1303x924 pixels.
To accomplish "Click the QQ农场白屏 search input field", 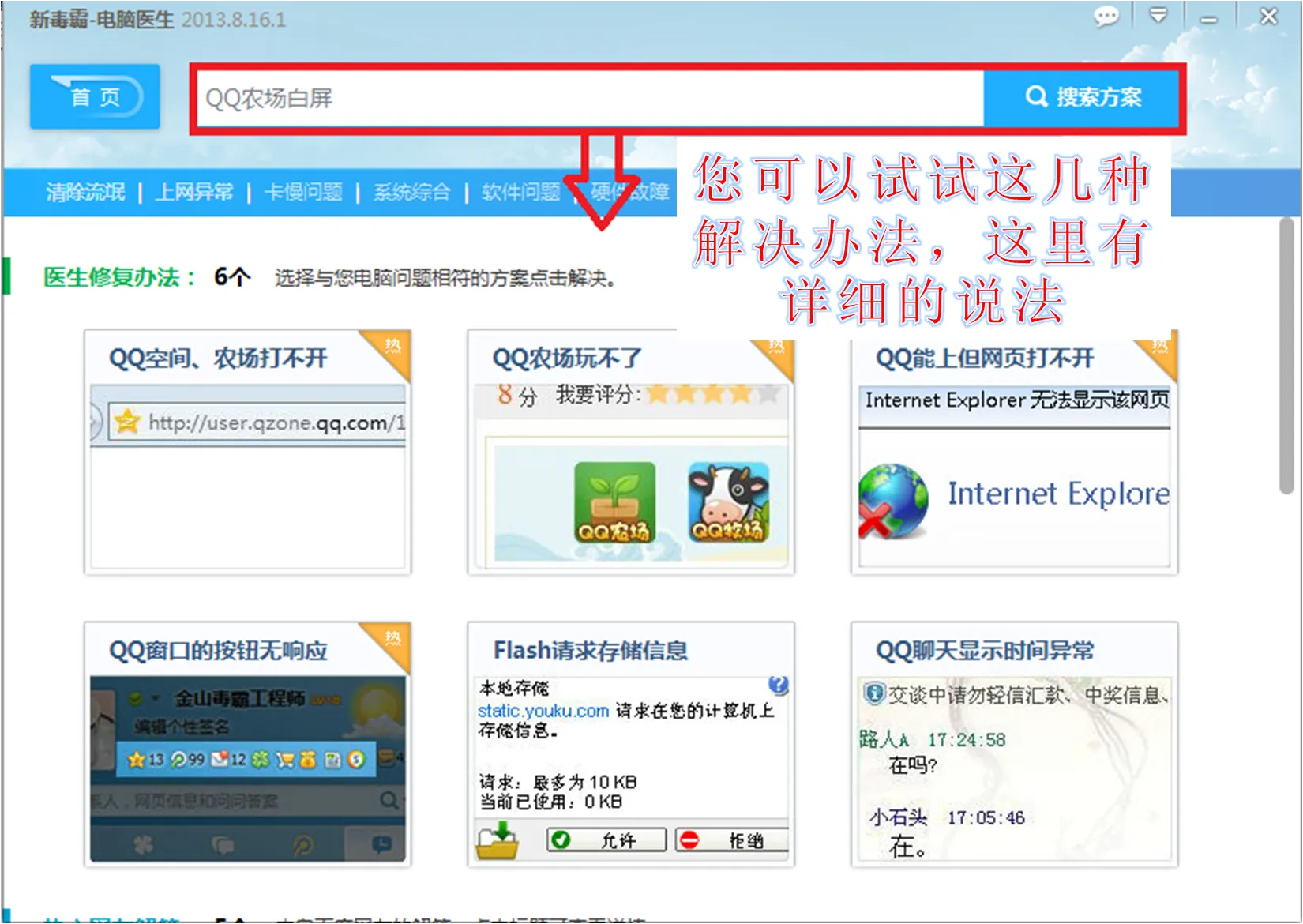I will pos(590,98).
